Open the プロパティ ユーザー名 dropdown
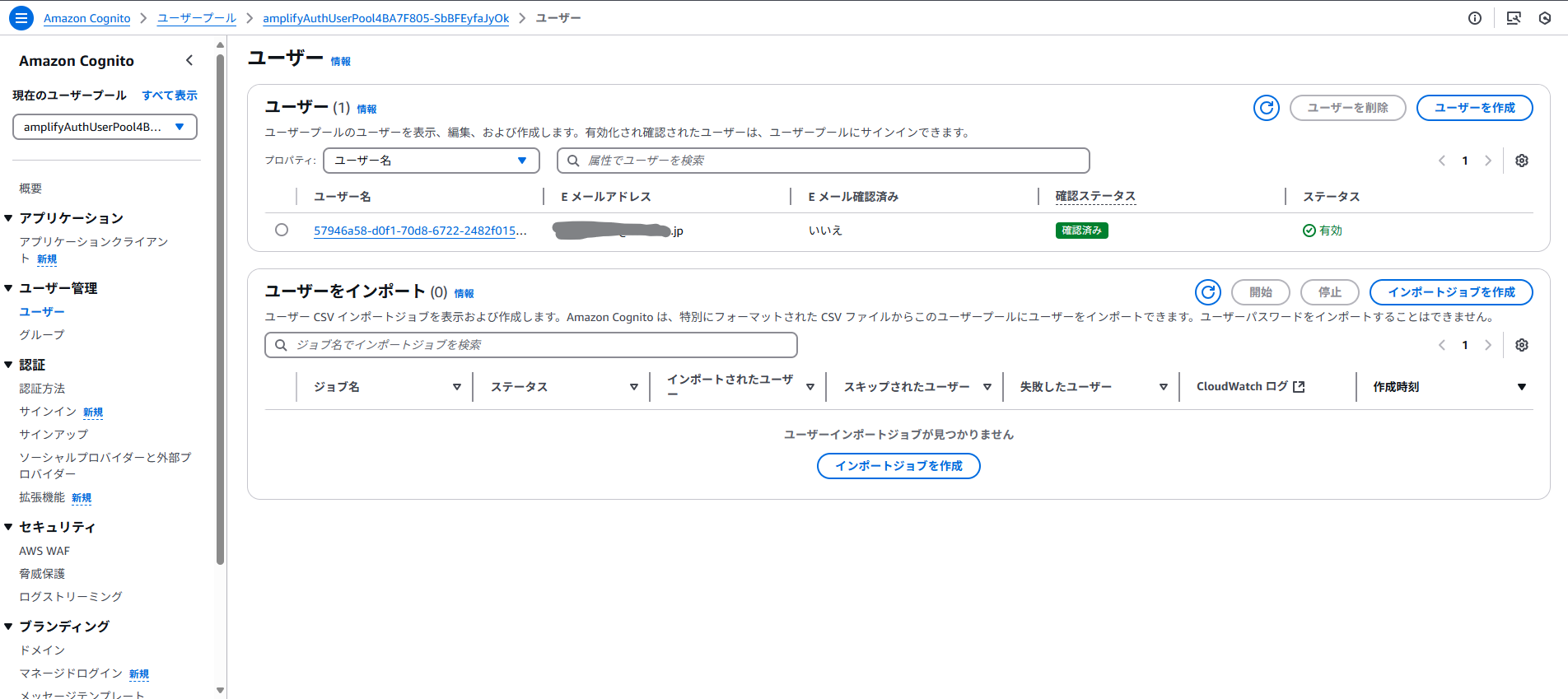1568x699 pixels. (x=432, y=161)
